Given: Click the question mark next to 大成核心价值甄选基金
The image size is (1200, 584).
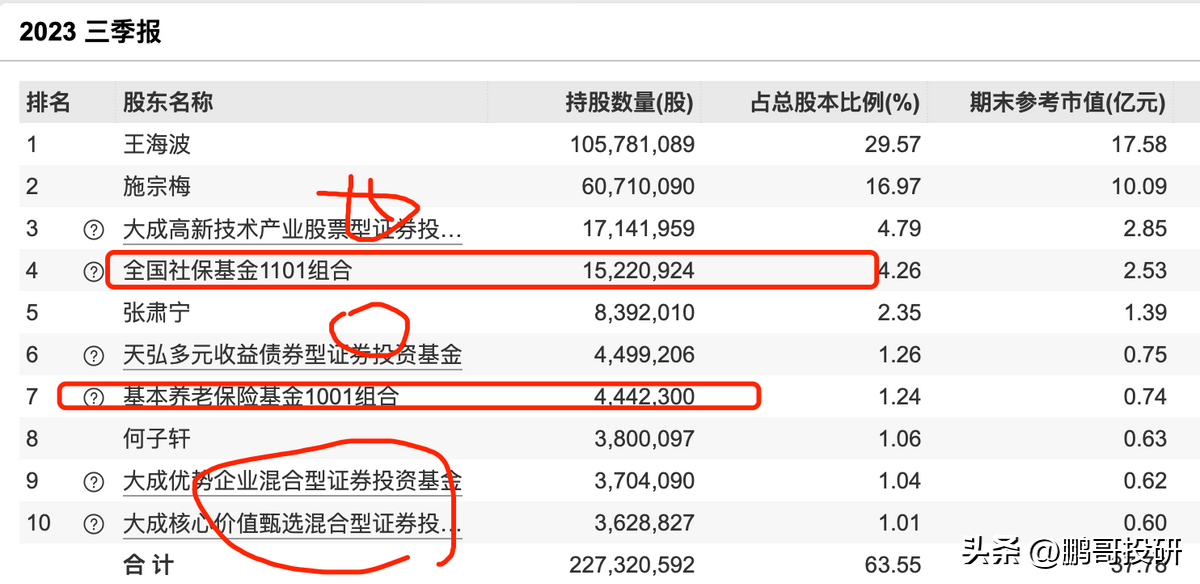Looking at the screenshot, I should (92, 522).
